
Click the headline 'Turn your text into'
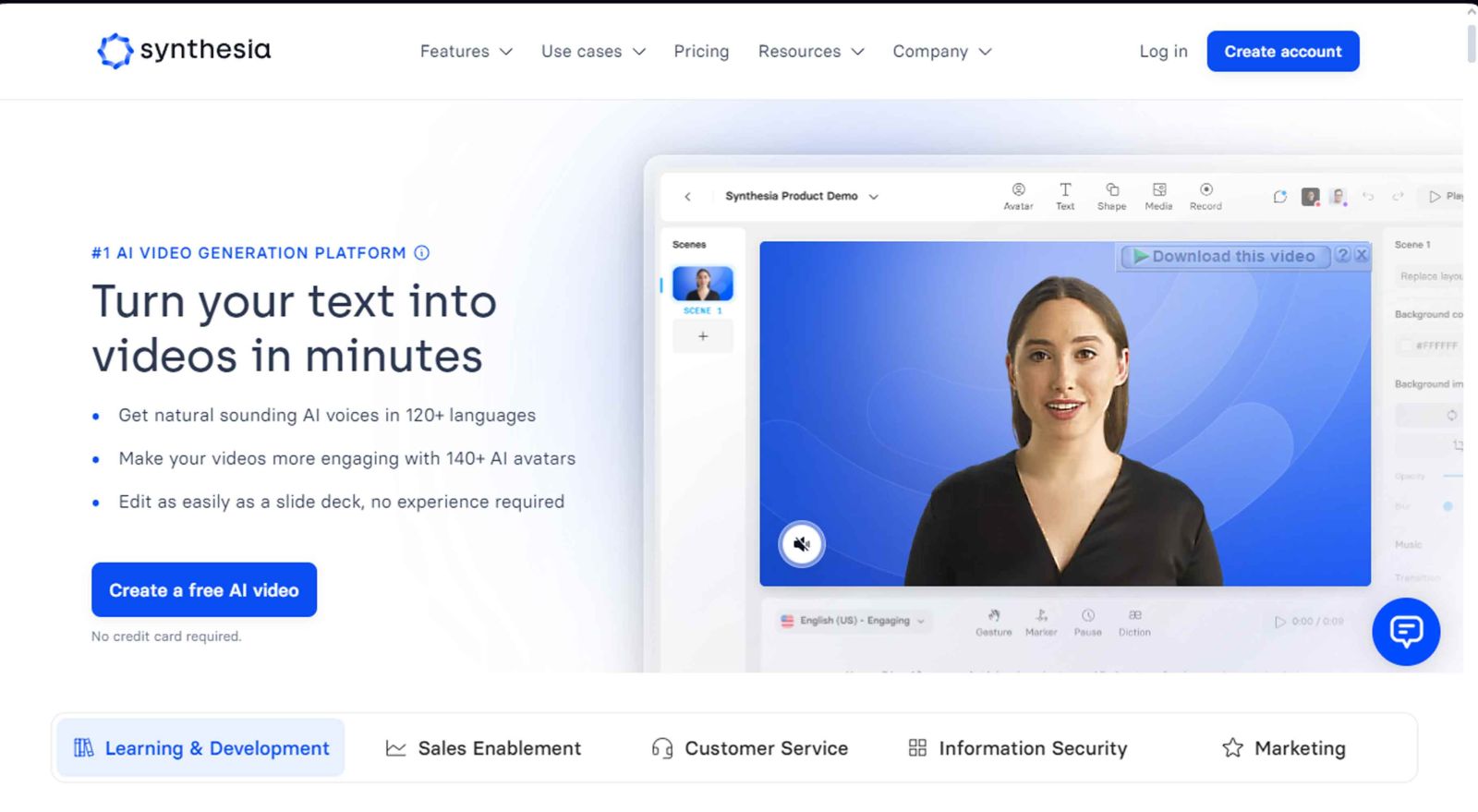click(294, 302)
